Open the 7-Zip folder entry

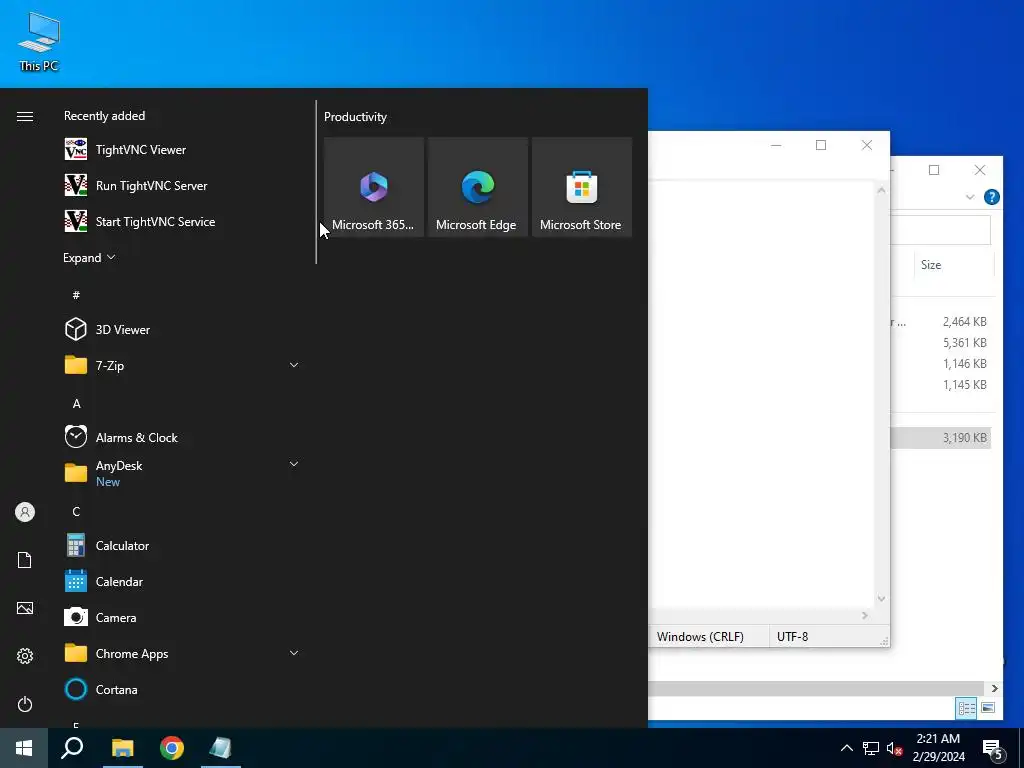(182, 365)
